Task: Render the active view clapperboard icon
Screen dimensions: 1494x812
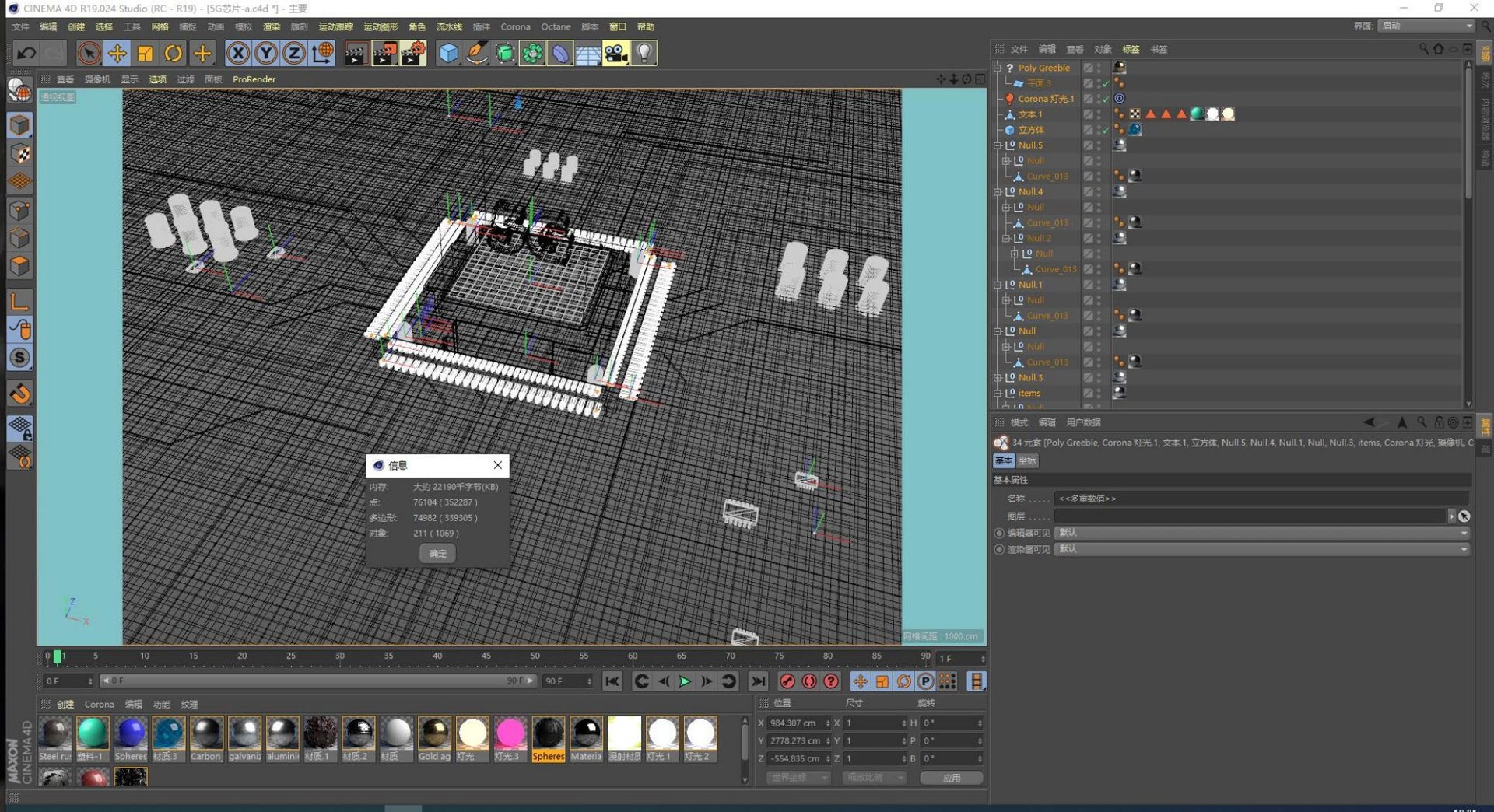Action: click(x=356, y=53)
